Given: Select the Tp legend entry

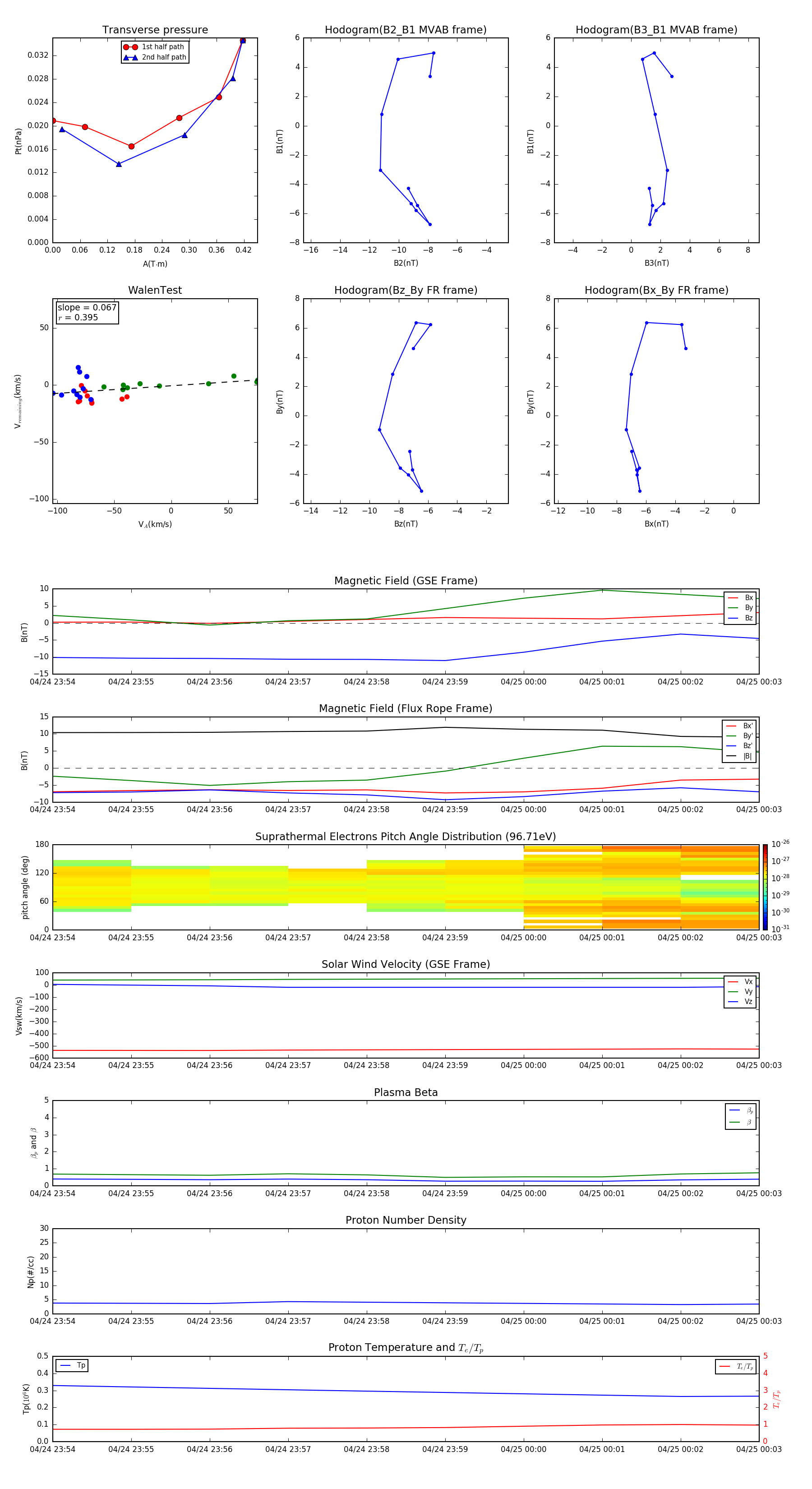Looking at the screenshot, I should tap(72, 1366).
